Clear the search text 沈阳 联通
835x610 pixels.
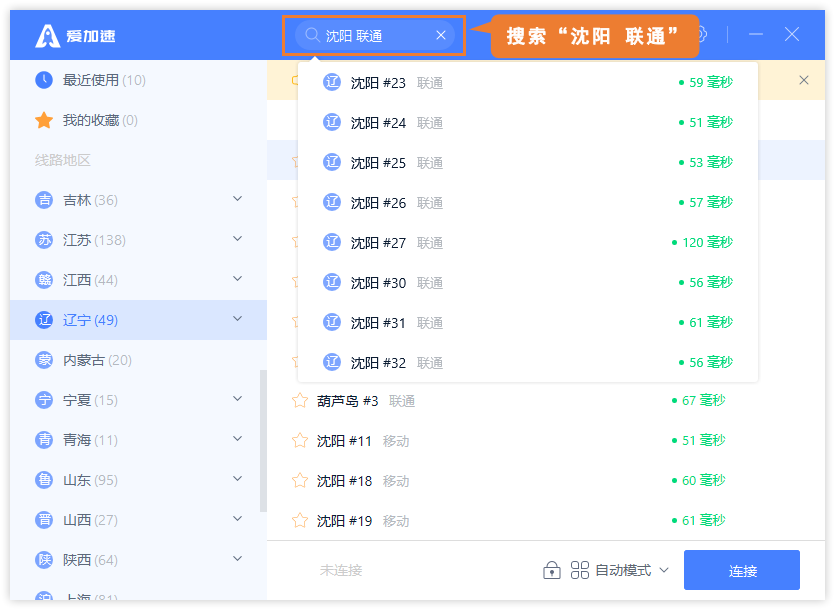coord(441,35)
